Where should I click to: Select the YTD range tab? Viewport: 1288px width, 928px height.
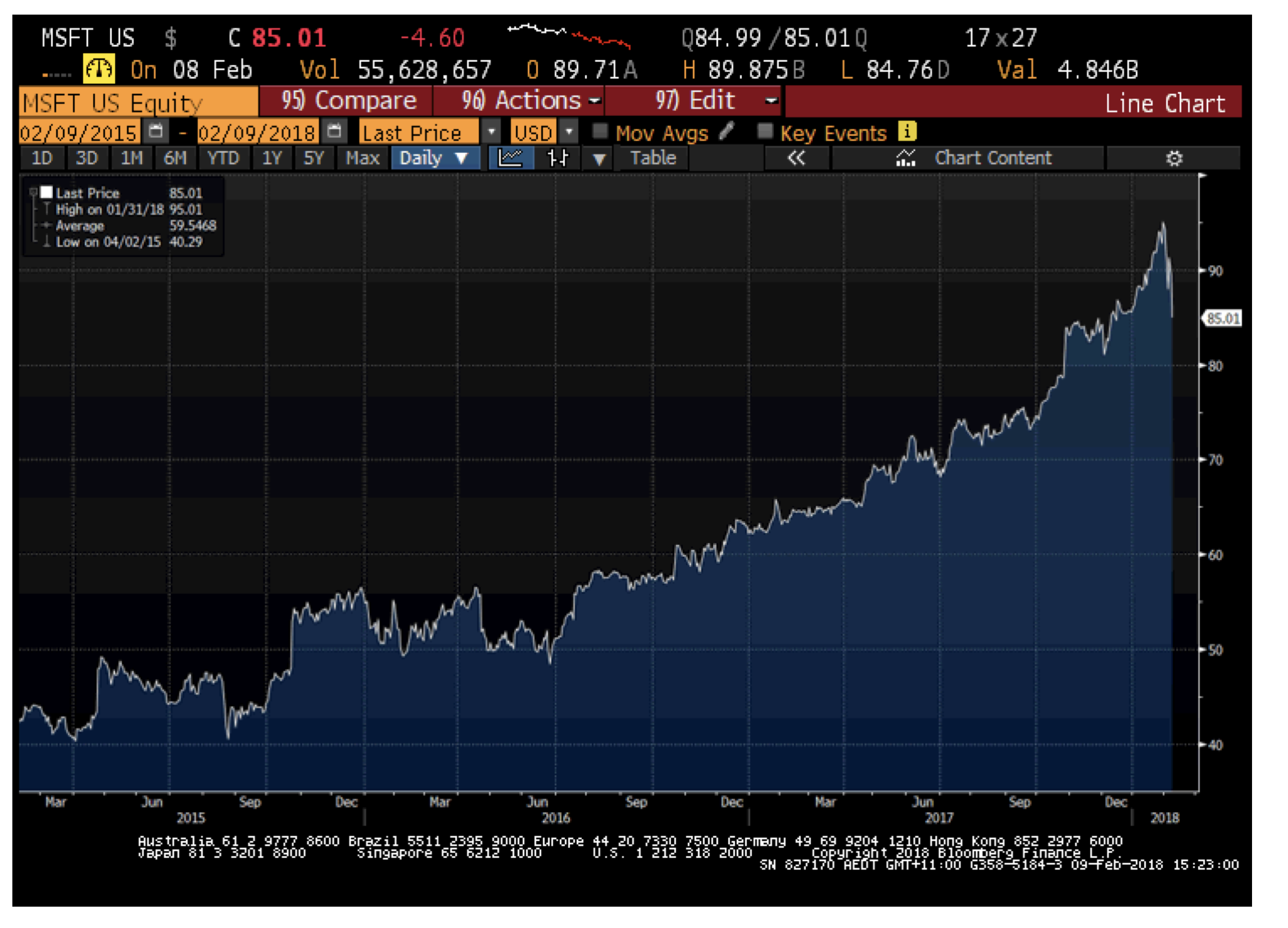point(223,158)
